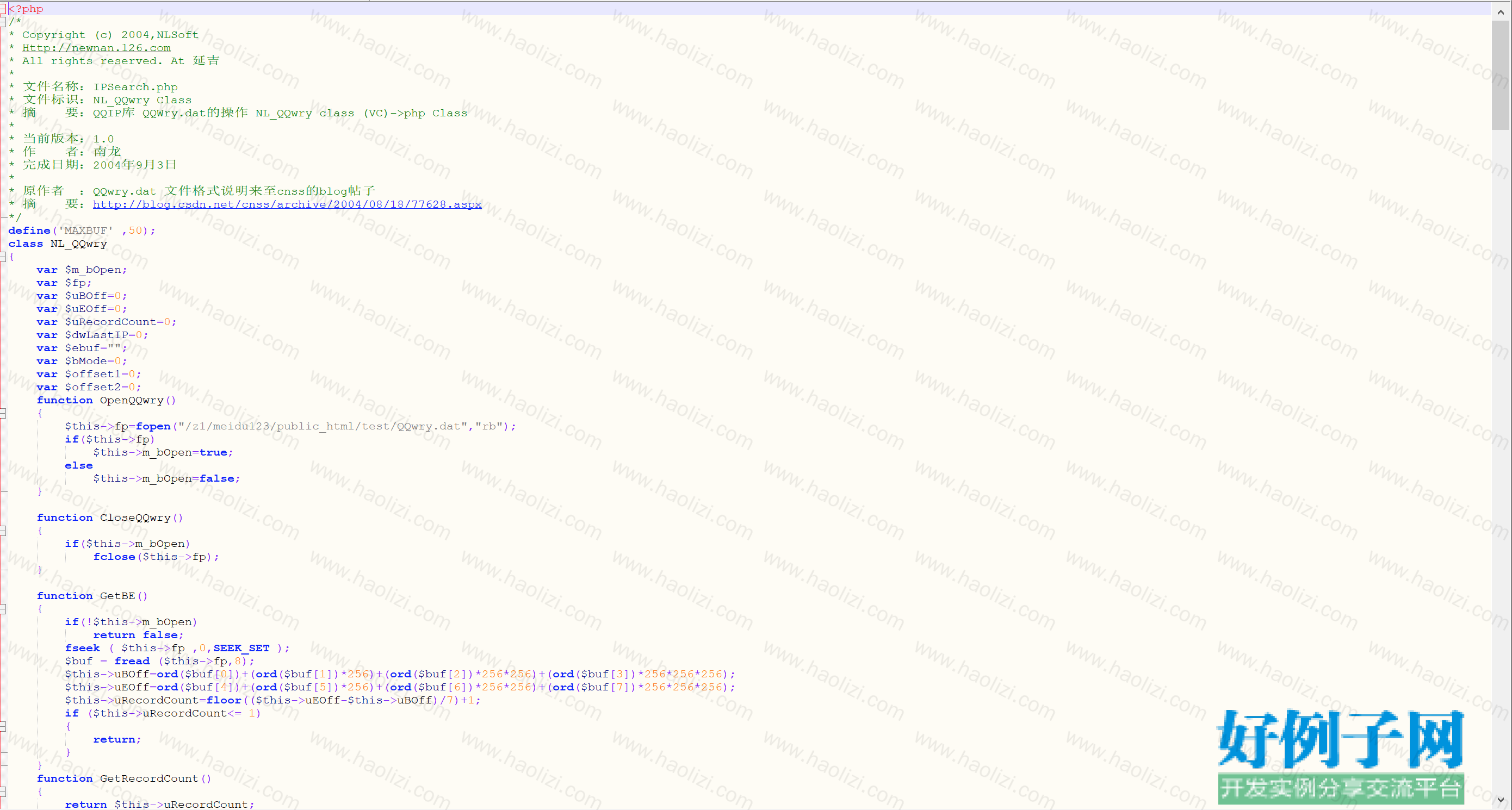The height and width of the screenshot is (810, 1512).
Task: Click the 'fclose($this->fp);' line
Action: click(156, 557)
